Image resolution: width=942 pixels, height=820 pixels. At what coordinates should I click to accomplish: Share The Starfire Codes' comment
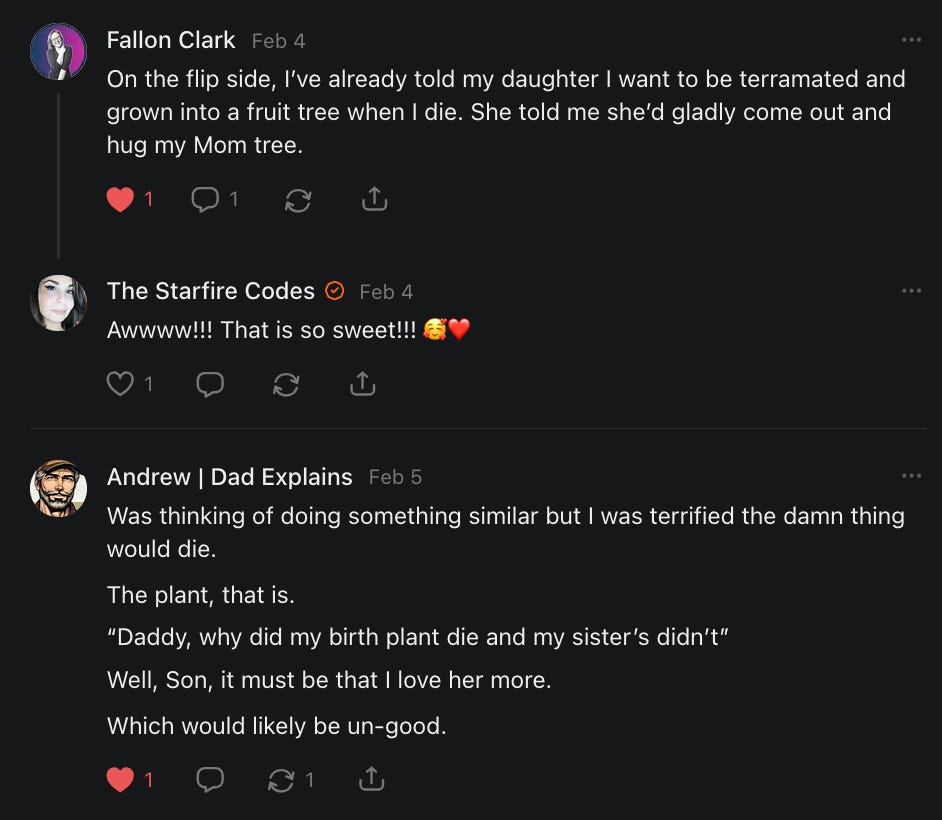[x=362, y=384]
